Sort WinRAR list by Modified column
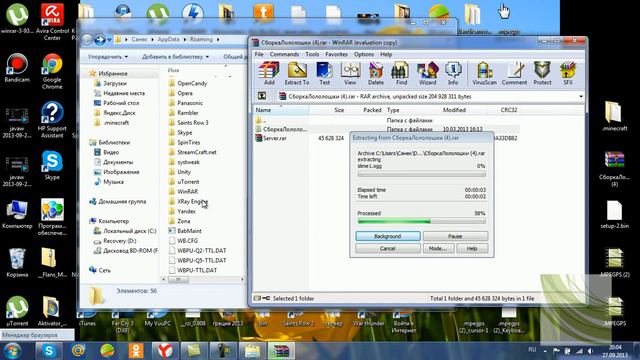 pos(454,110)
